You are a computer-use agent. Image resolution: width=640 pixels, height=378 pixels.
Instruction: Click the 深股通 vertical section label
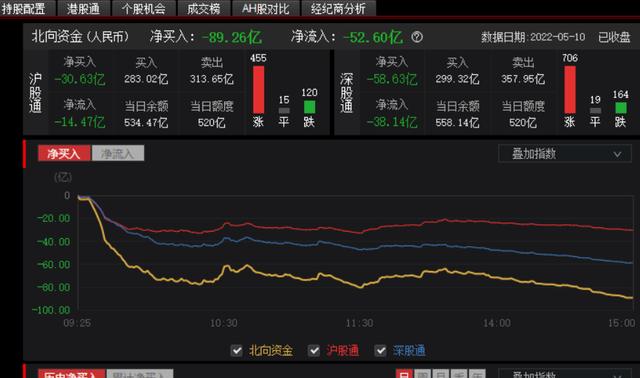pos(347,93)
